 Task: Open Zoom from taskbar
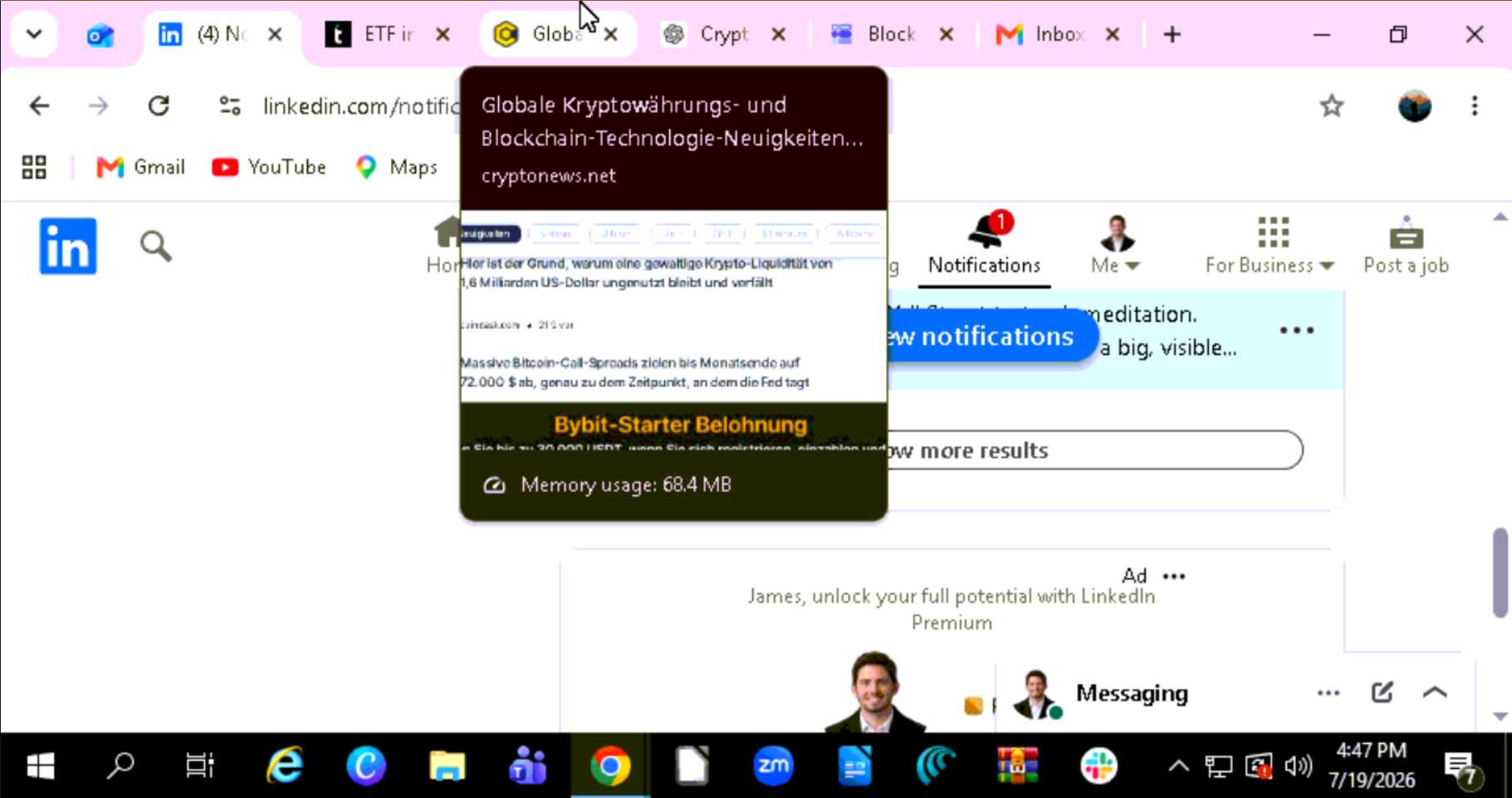pyautogui.click(x=773, y=766)
